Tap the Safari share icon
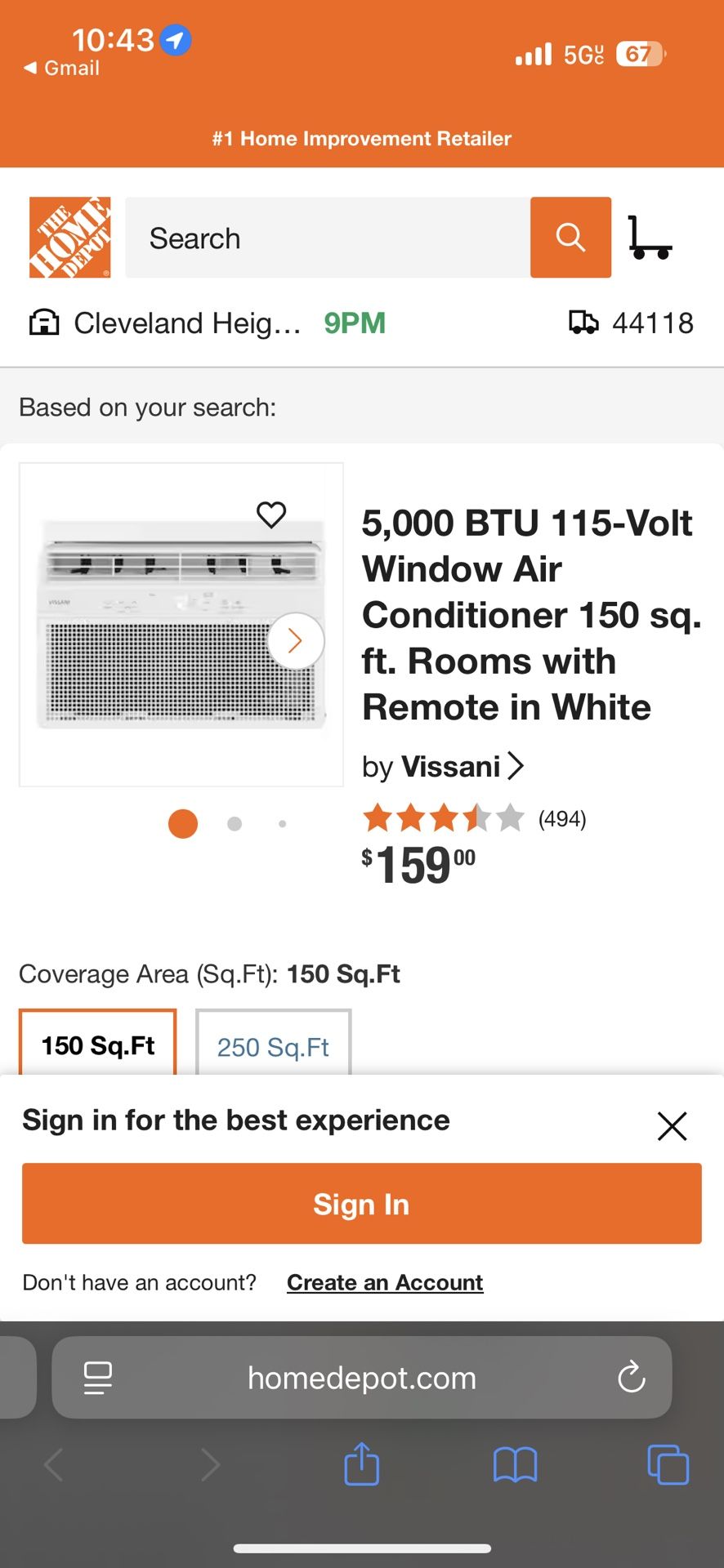The width and height of the screenshot is (724, 1568). (361, 1463)
